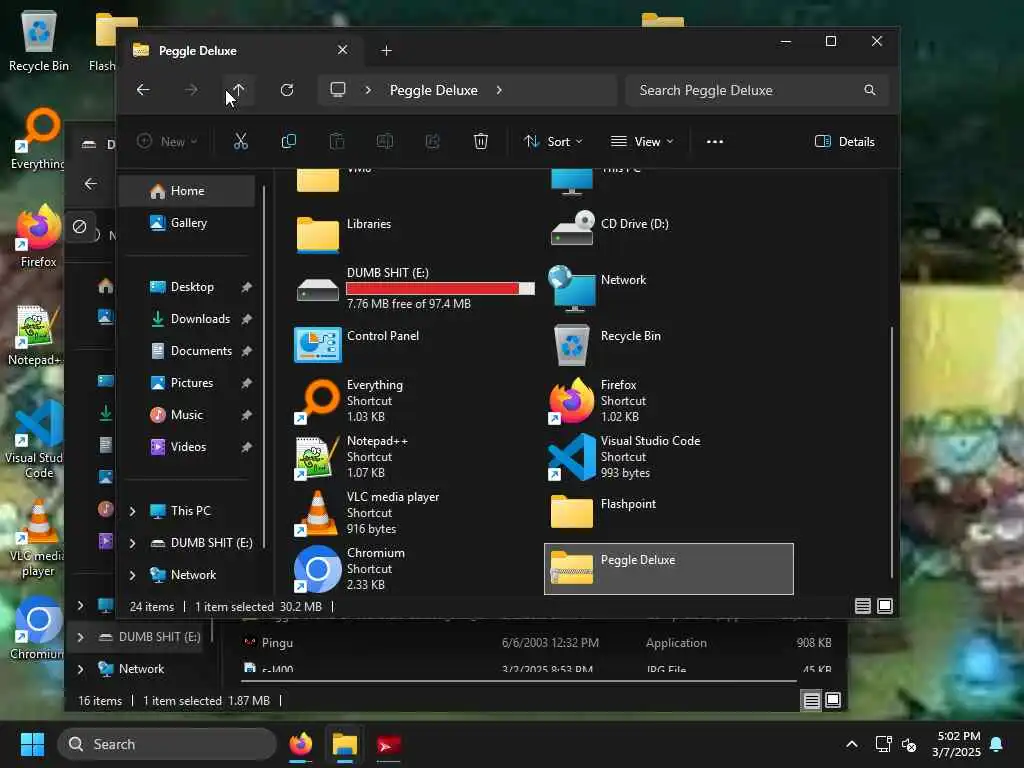This screenshot has height=768, width=1024.
Task: Open Music in navigation pane
Action: (187, 415)
